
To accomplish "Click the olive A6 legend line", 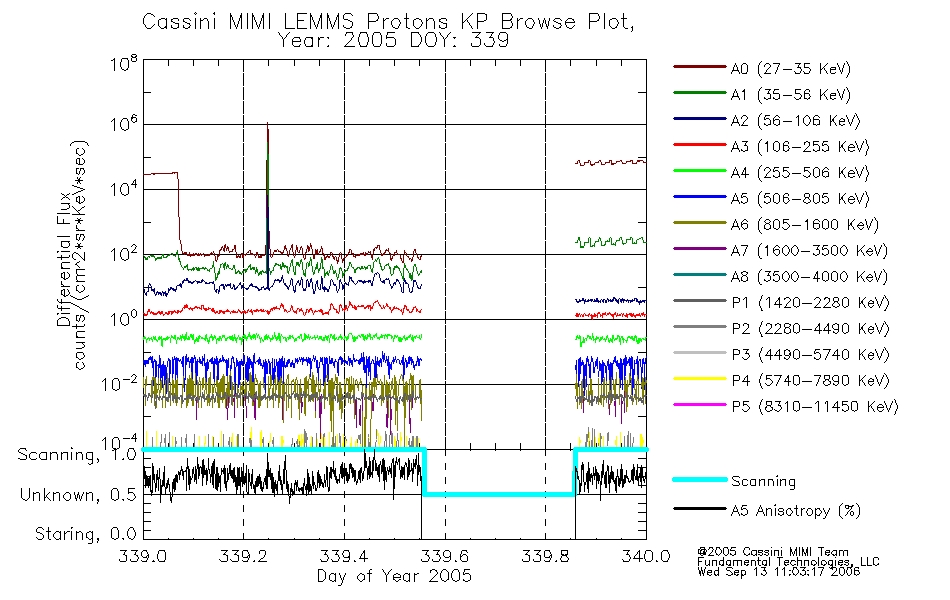I will (700, 223).
